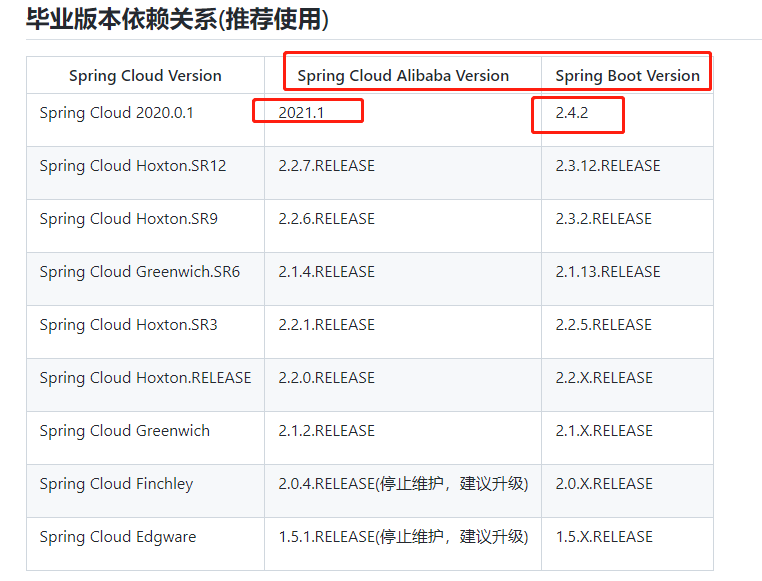Click the 2.2.7.RELEASE cell
The image size is (762, 581).
point(403,173)
